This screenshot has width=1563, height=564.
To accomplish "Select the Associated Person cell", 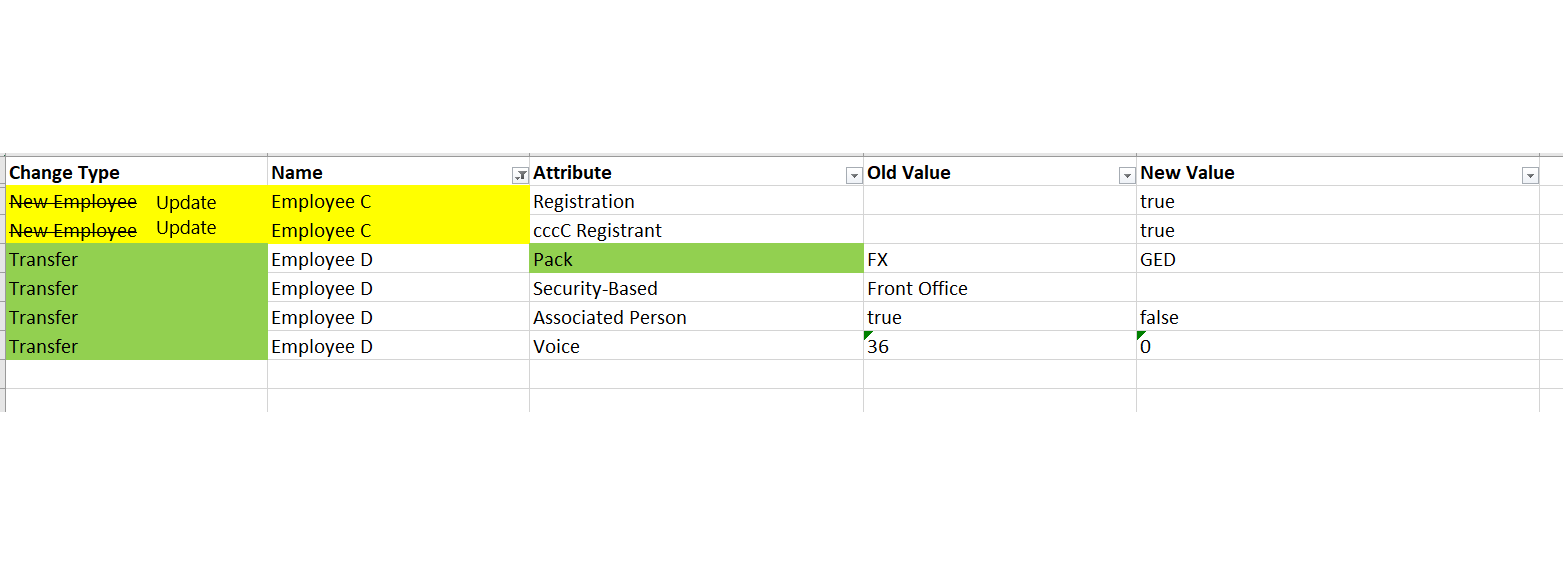I will click(696, 317).
